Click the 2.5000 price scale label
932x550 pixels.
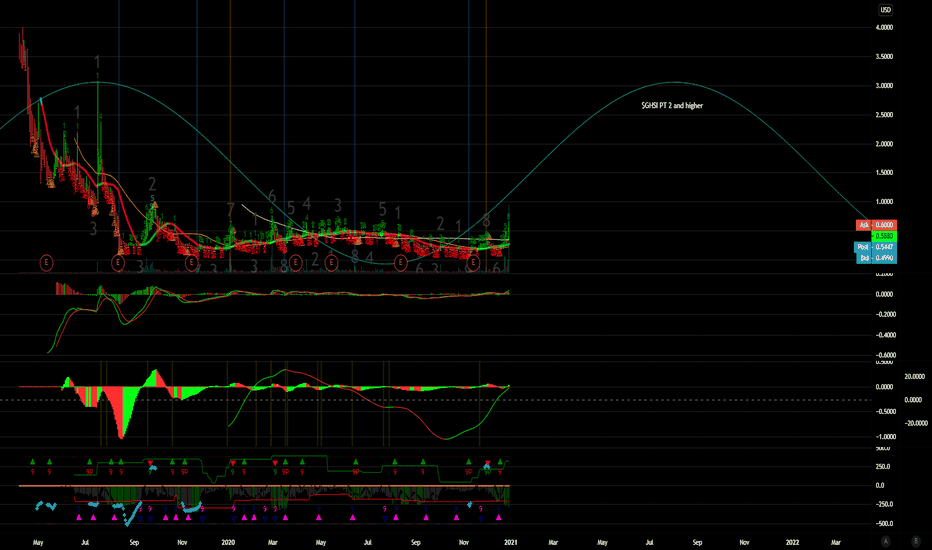884,115
